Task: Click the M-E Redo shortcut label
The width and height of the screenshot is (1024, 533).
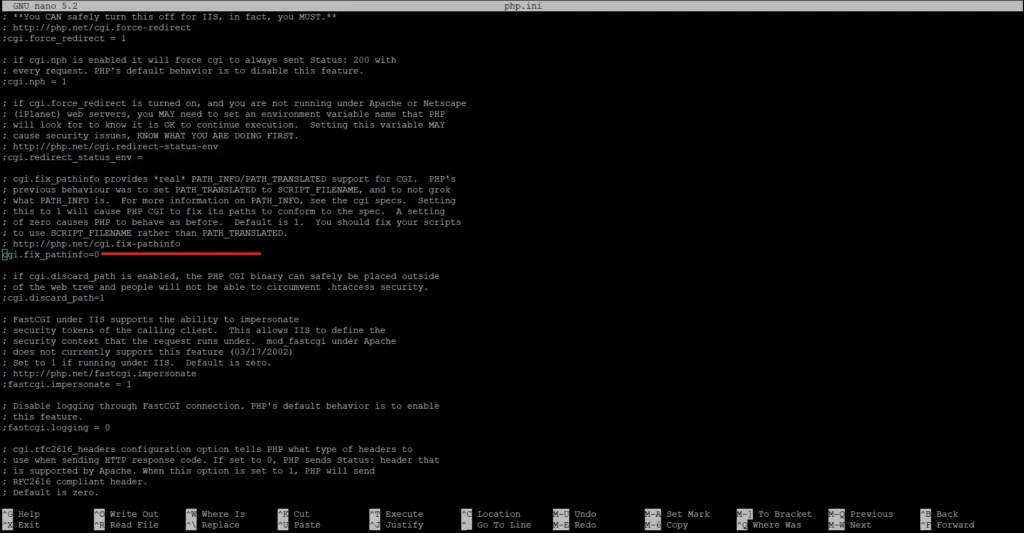Action: tap(575, 525)
